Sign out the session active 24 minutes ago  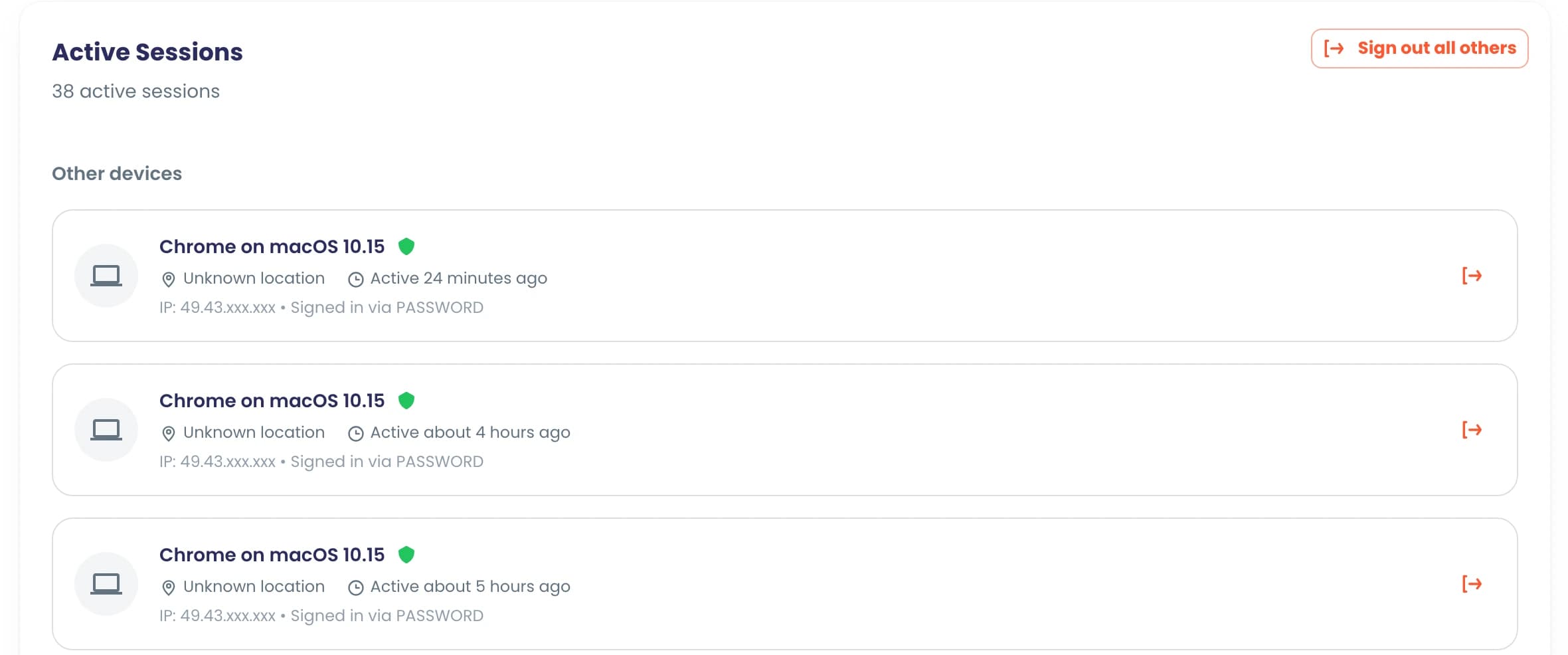[x=1472, y=276]
